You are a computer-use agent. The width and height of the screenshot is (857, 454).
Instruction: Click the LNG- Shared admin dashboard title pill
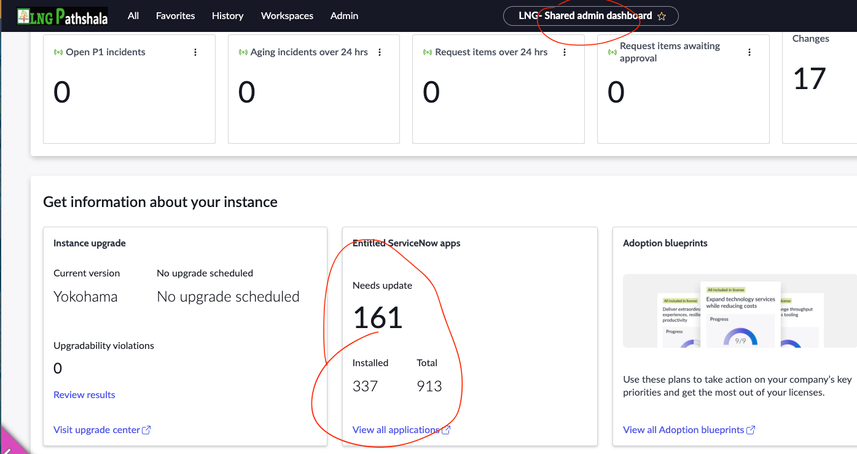click(590, 16)
